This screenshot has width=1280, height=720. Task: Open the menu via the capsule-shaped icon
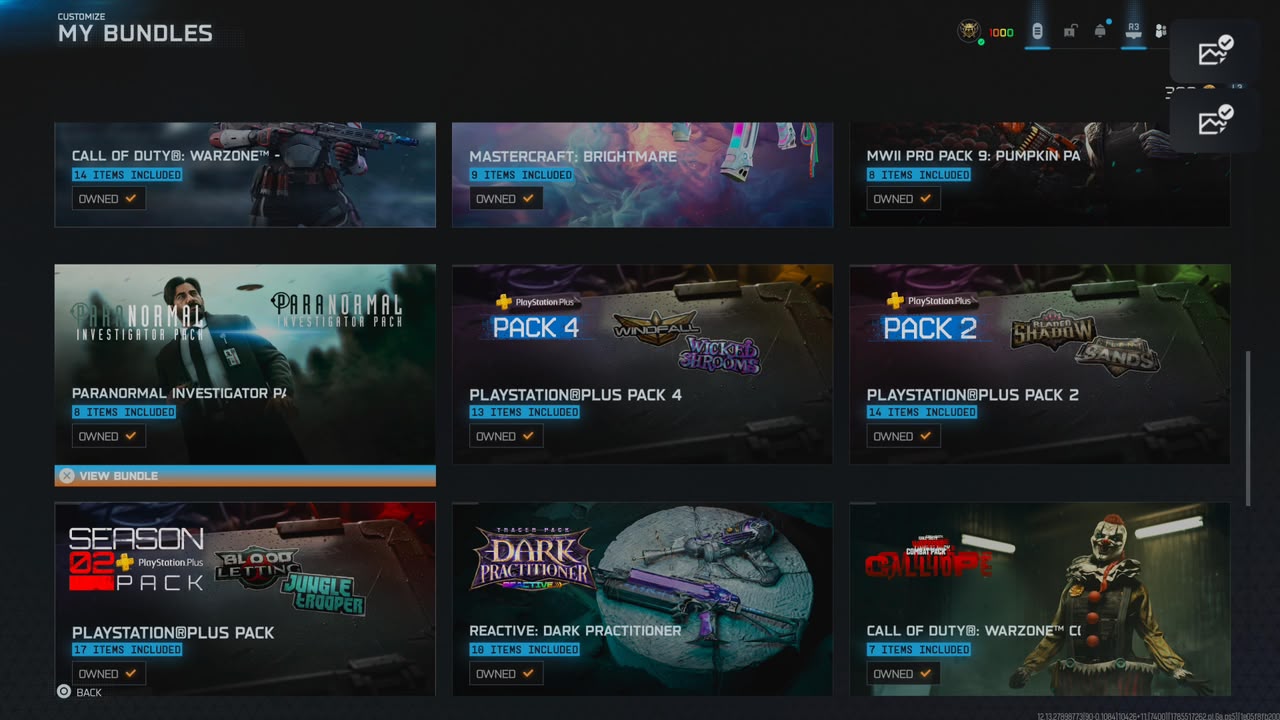1037,31
